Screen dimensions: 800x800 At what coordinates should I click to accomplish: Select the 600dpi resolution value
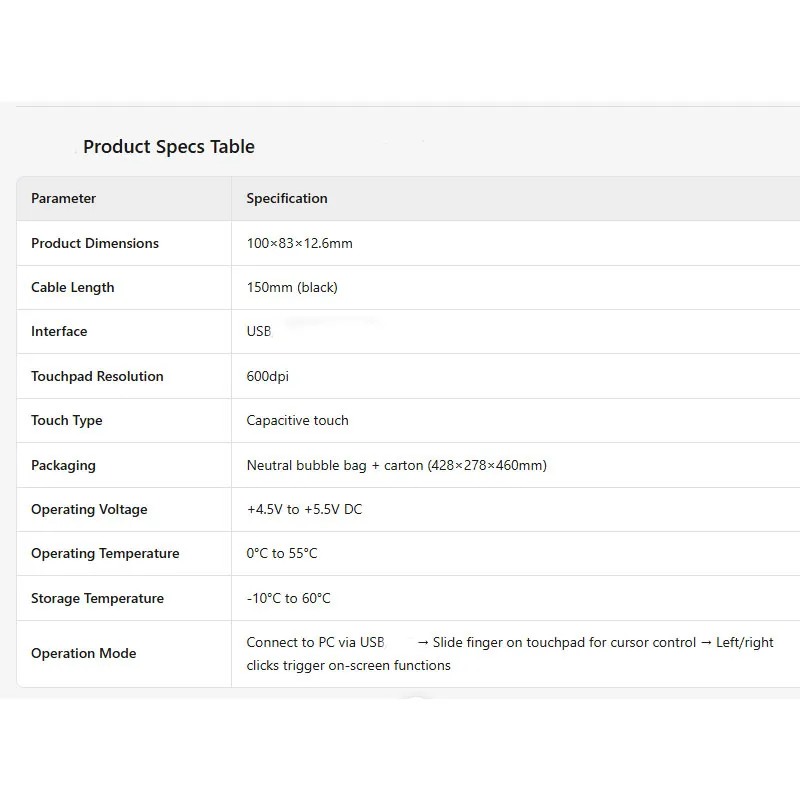(x=267, y=377)
